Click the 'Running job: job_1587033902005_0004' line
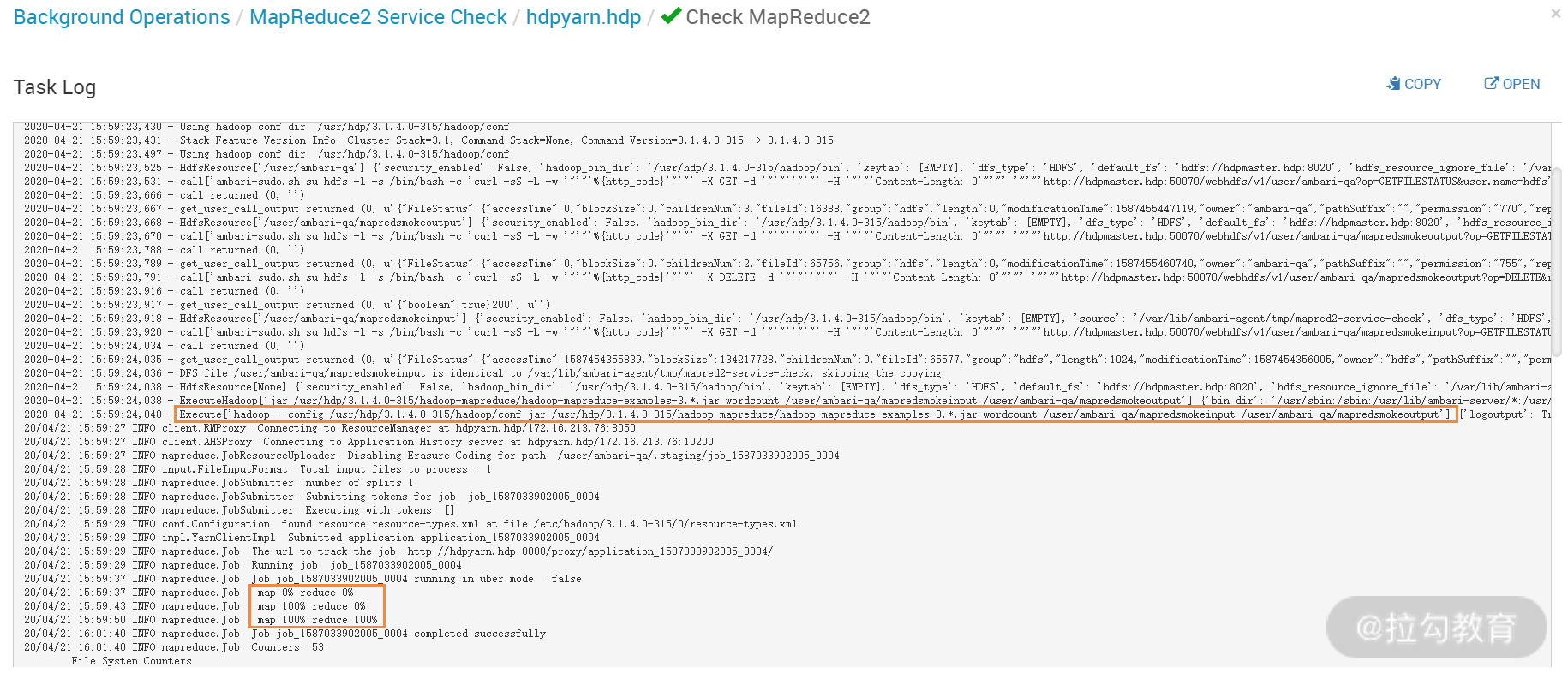The height and width of the screenshot is (679, 1568). coord(242,565)
